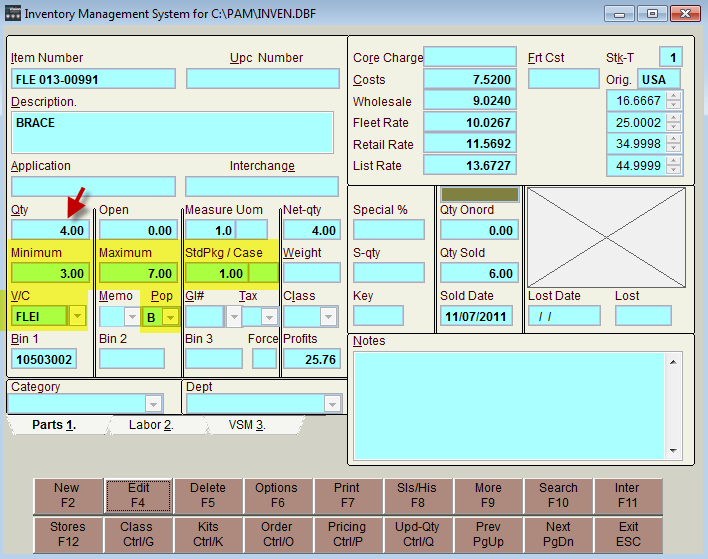The width and height of the screenshot is (708, 559).
Task: Click the Bin 1 field 10503002
Action: (44, 359)
